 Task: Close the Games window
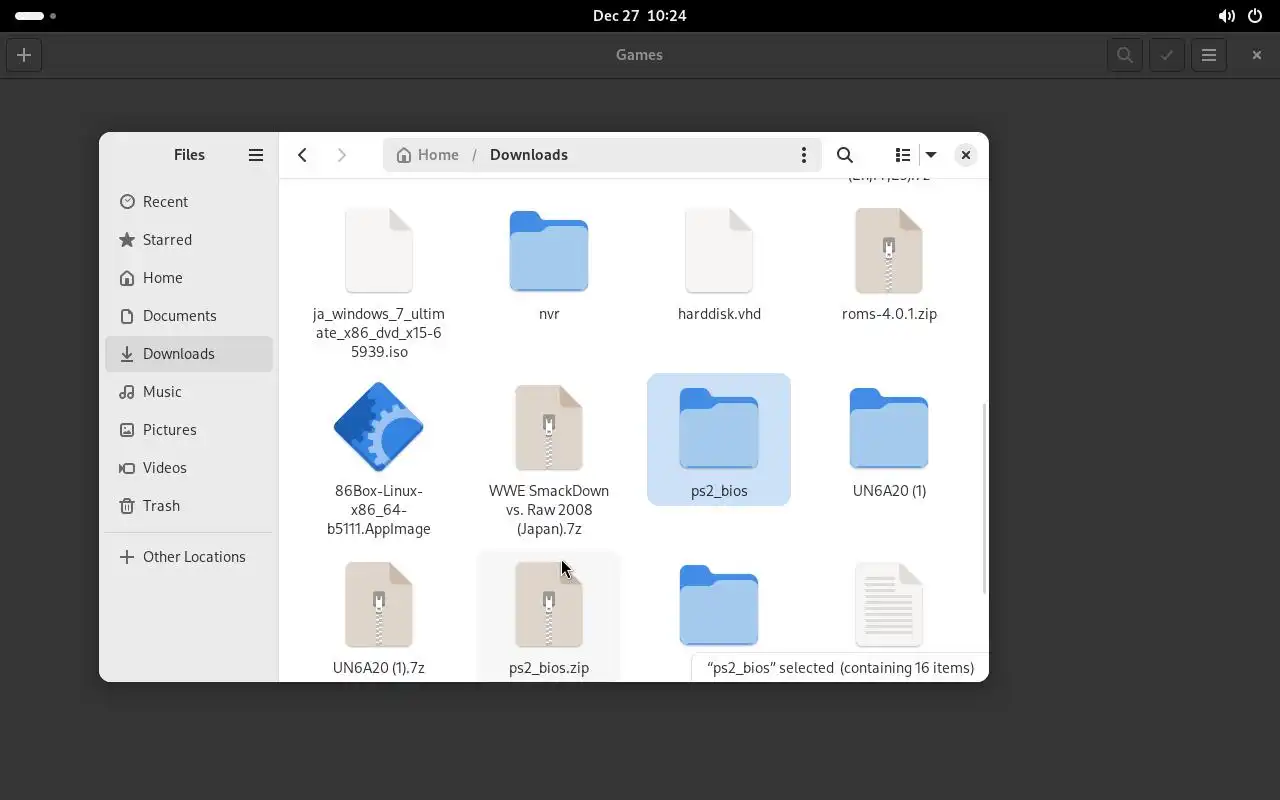[x=1257, y=55]
